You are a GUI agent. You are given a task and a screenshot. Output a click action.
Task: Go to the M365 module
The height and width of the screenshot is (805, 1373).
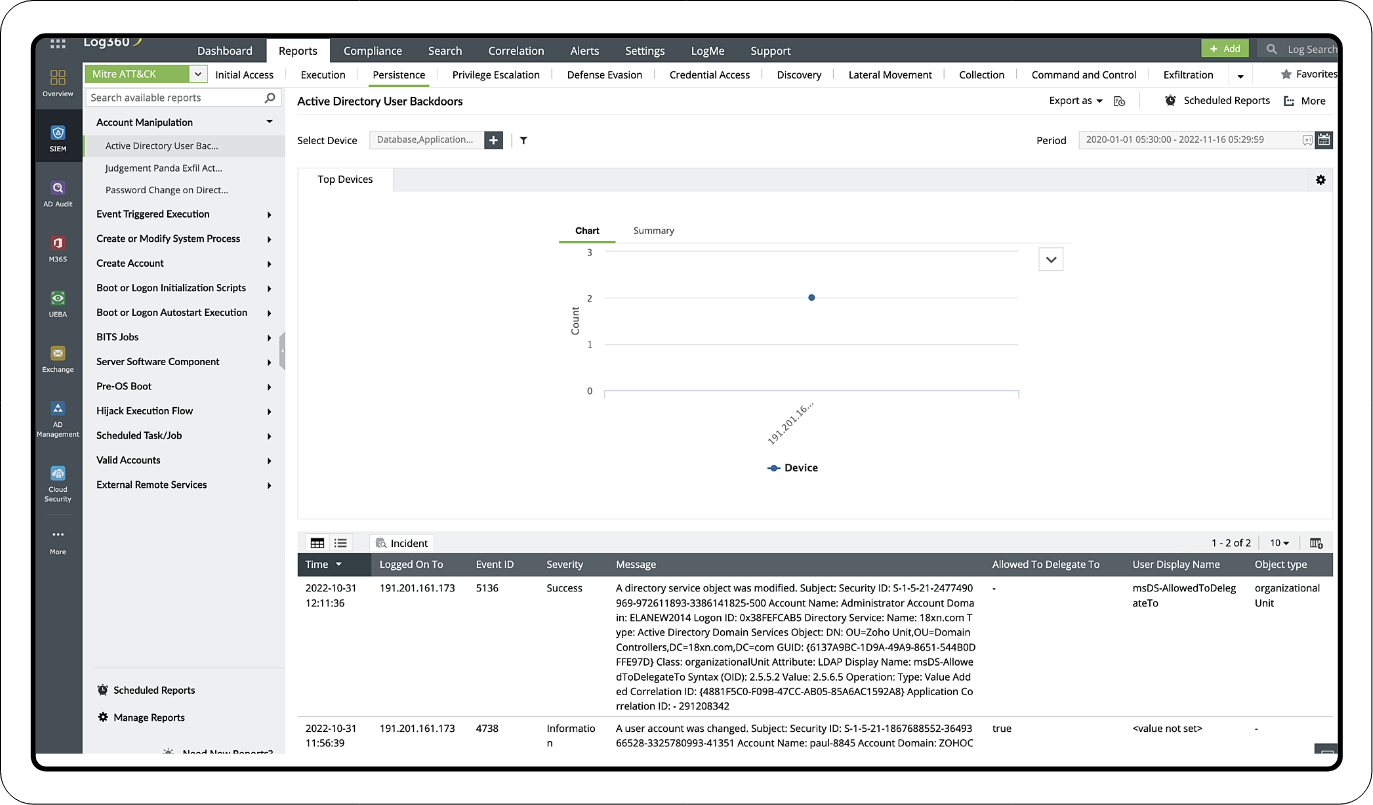coord(58,248)
